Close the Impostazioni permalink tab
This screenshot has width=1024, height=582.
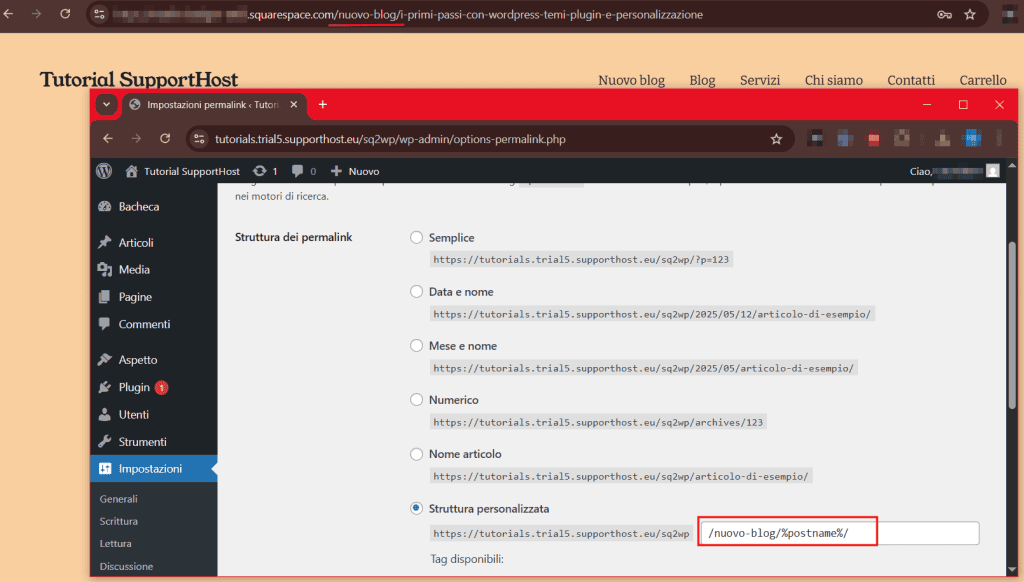pyautogui.click(x=294, y=105)
